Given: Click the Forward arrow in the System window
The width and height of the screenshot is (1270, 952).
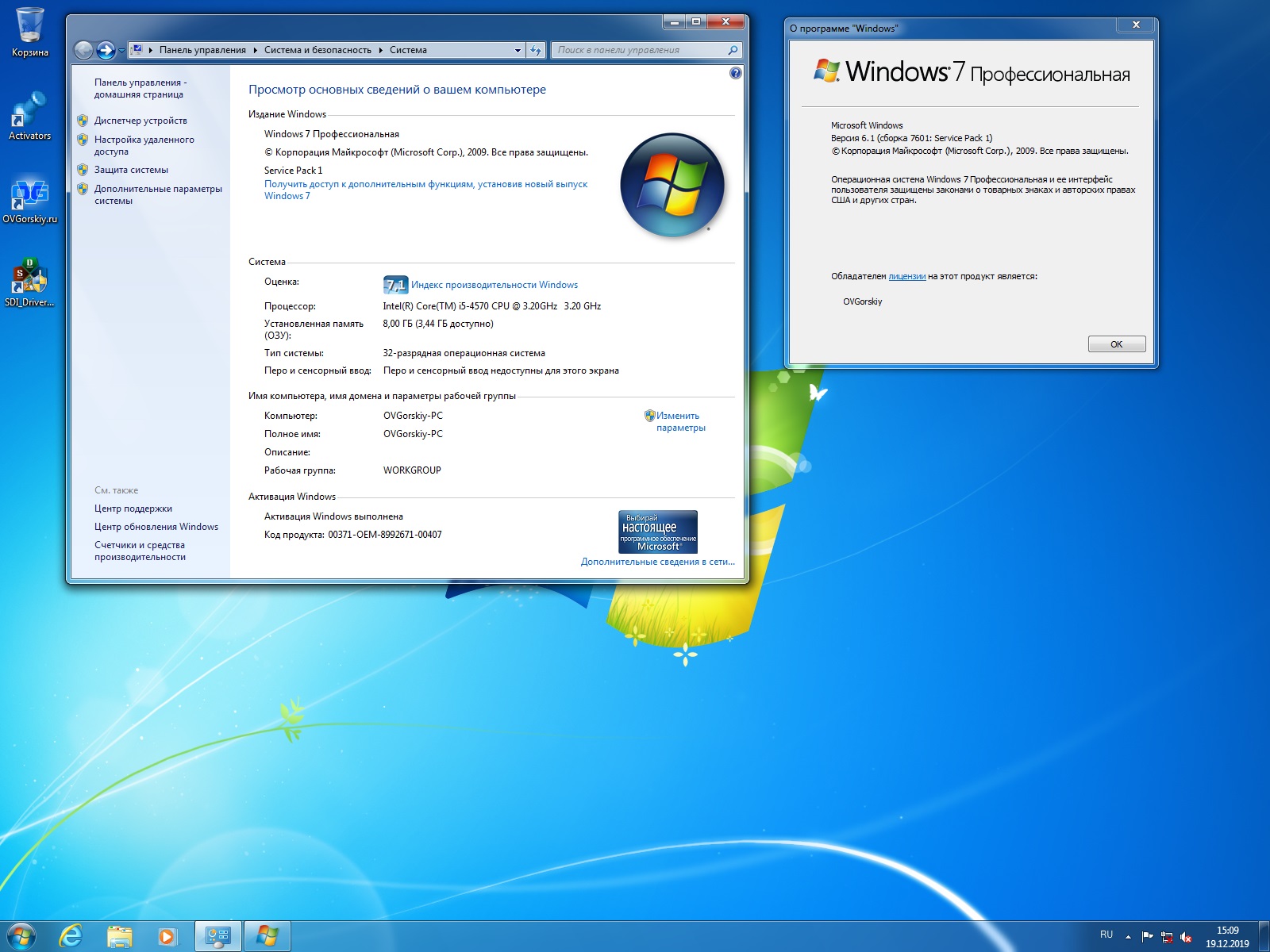Looking at the screenshot, I should coord(106,50).
